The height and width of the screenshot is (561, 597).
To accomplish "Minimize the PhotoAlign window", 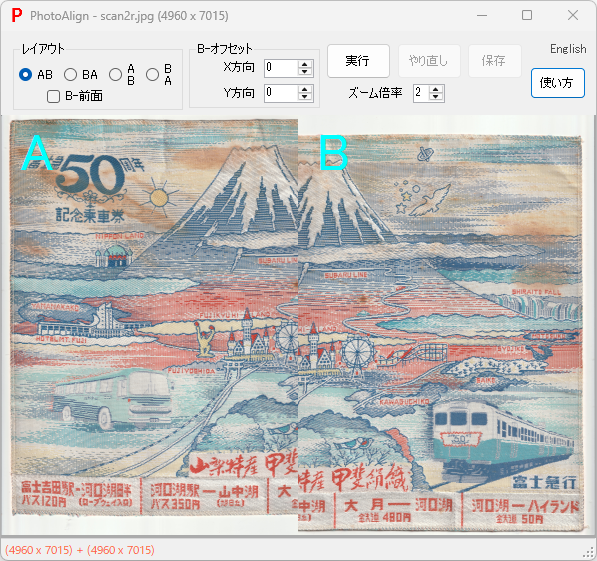I will point(482,16).
